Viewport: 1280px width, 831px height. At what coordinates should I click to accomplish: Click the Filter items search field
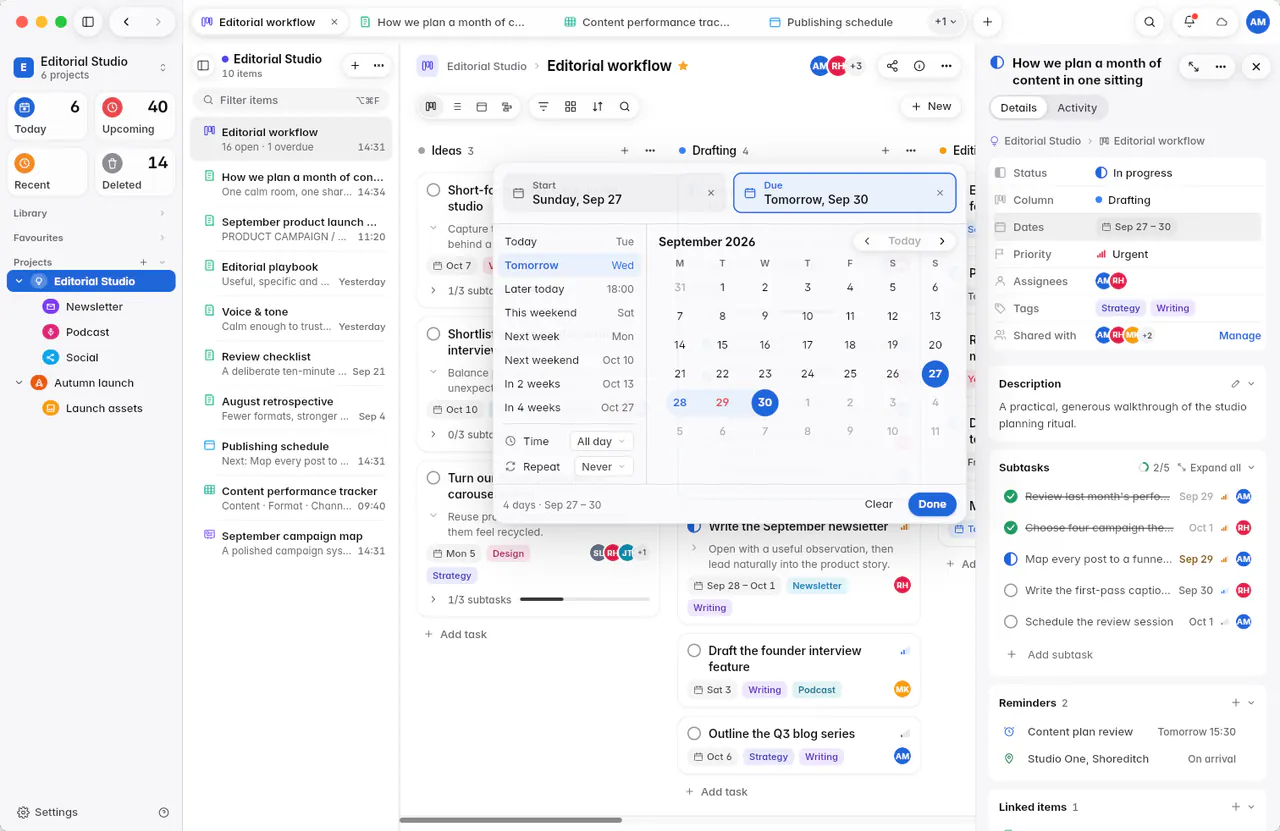pos(290,100)
